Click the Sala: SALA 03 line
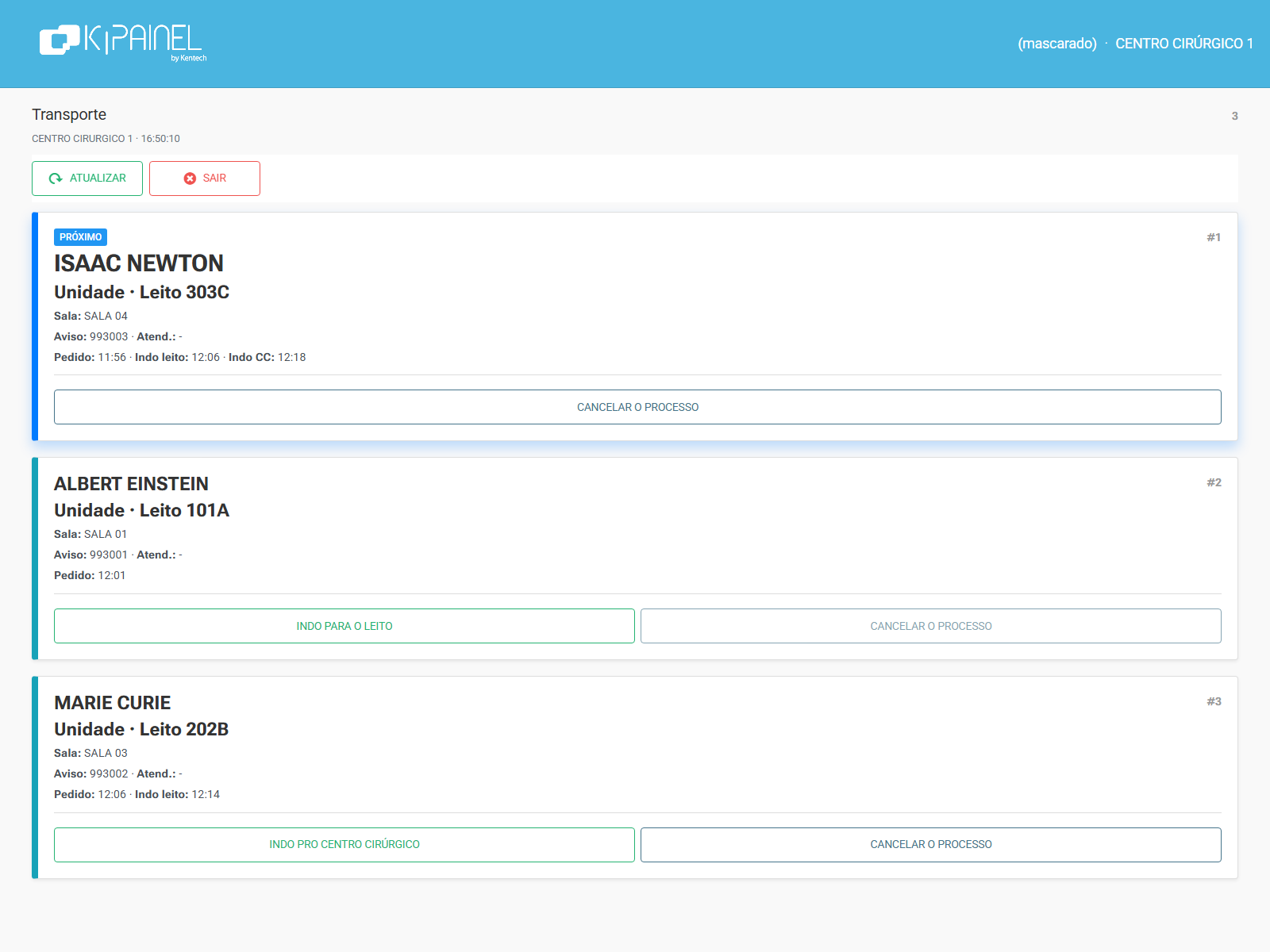The height and width of the screenshot is (952, 1270). point(90,753)
